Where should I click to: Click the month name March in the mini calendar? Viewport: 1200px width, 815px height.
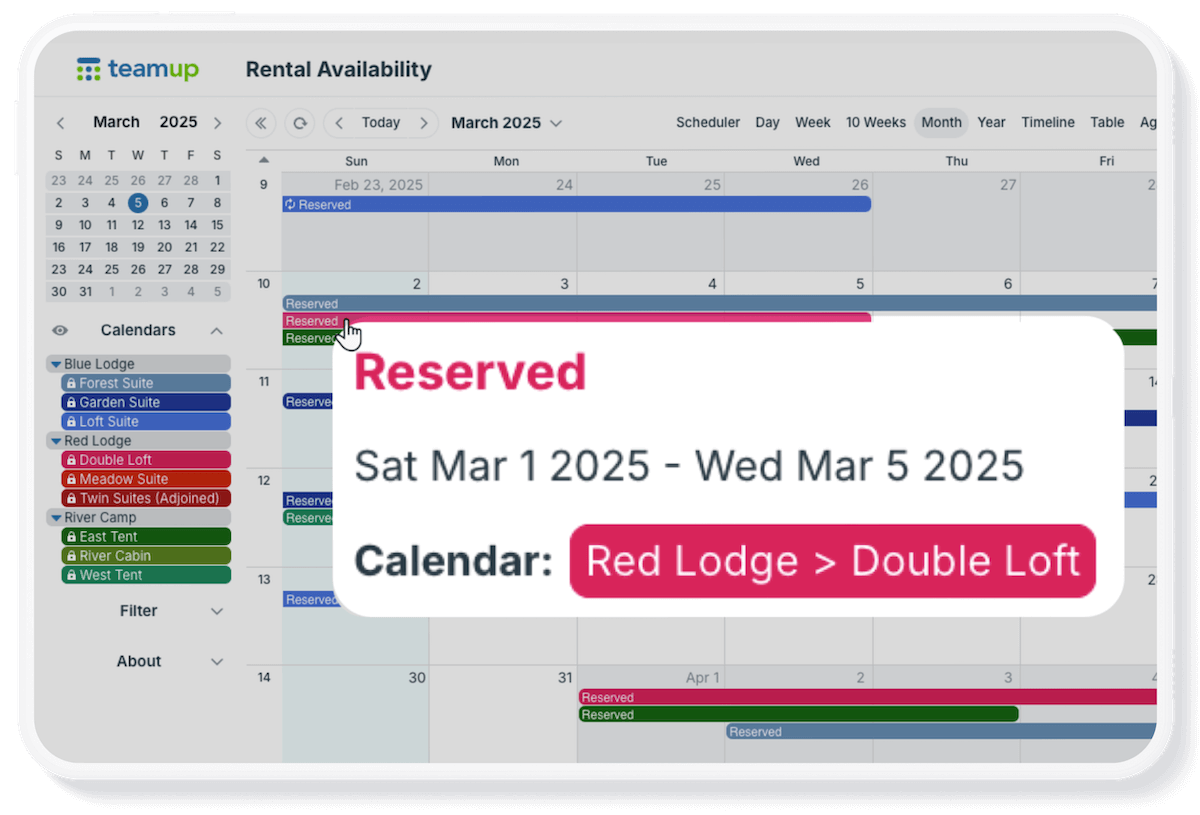pos(116,122)
